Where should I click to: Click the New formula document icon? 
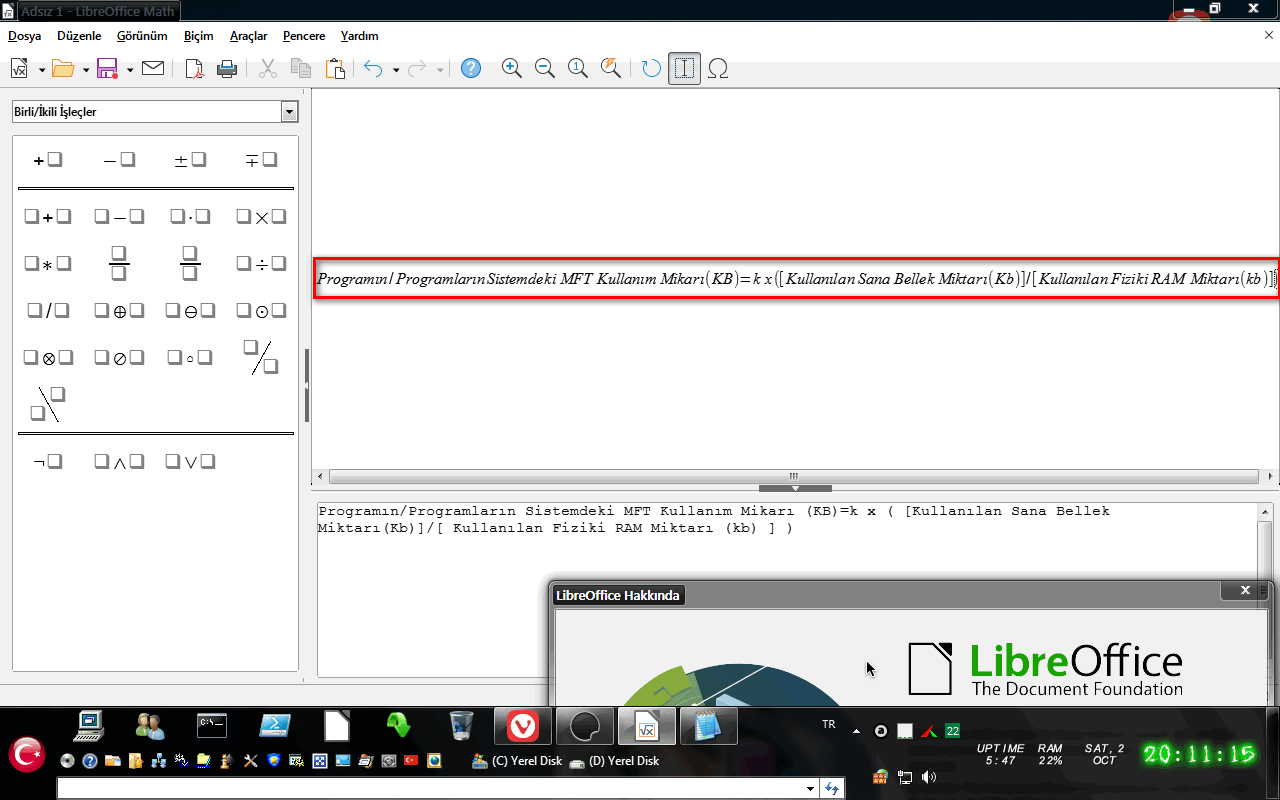click(x=19, y=68)
